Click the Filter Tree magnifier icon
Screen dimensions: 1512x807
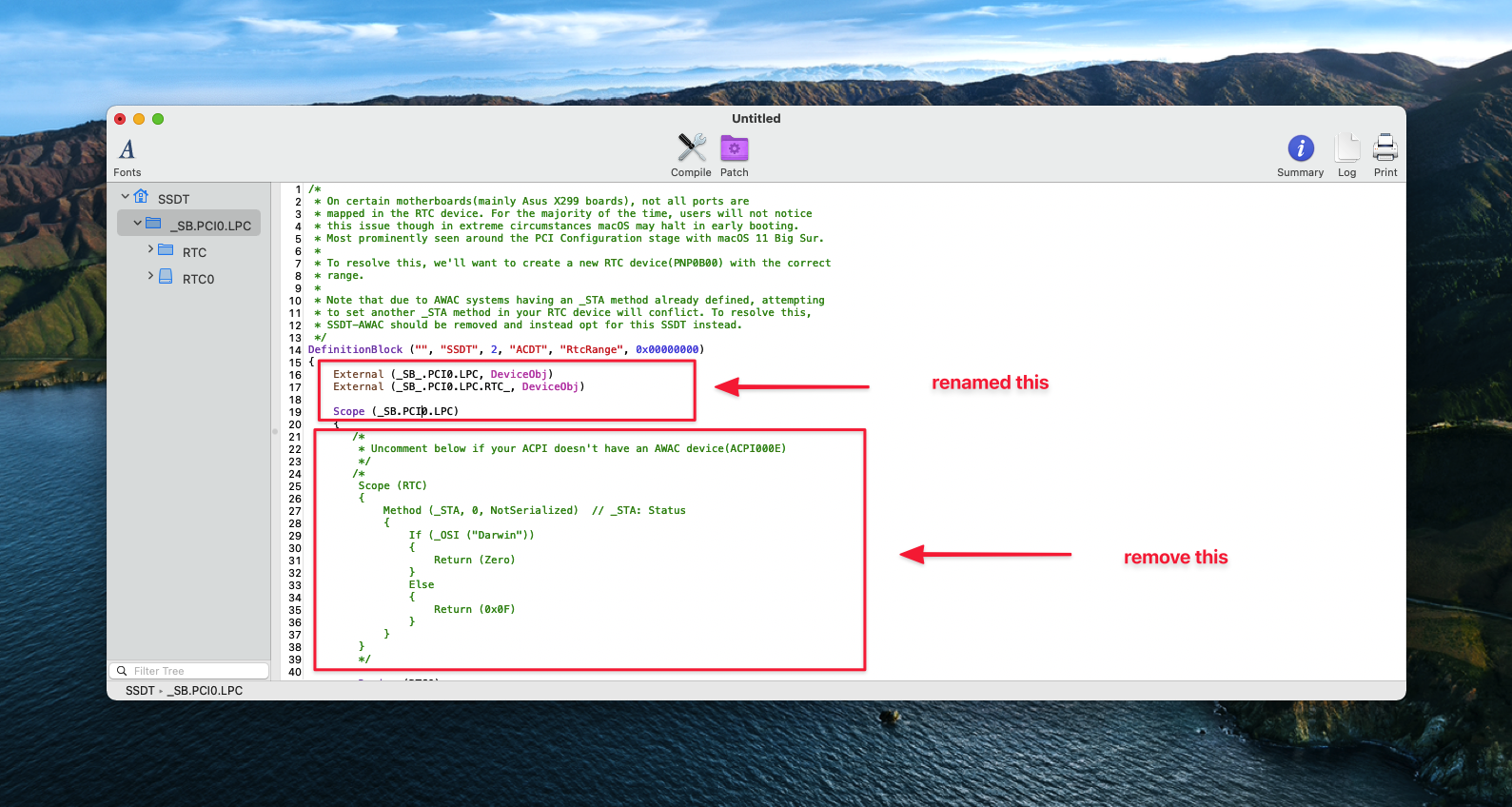coord(122,671)
